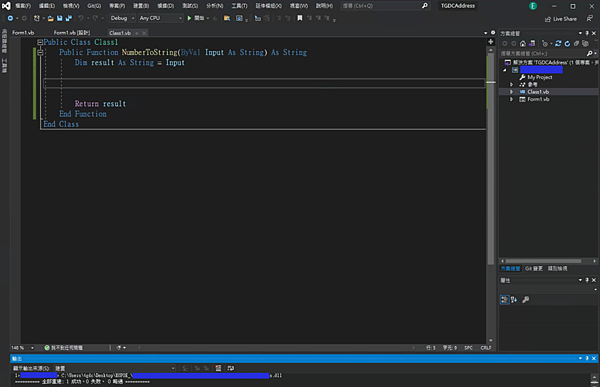Click the class view bottom tab
The width and height of the screenshot is (600, 387).
click(558, 269)
